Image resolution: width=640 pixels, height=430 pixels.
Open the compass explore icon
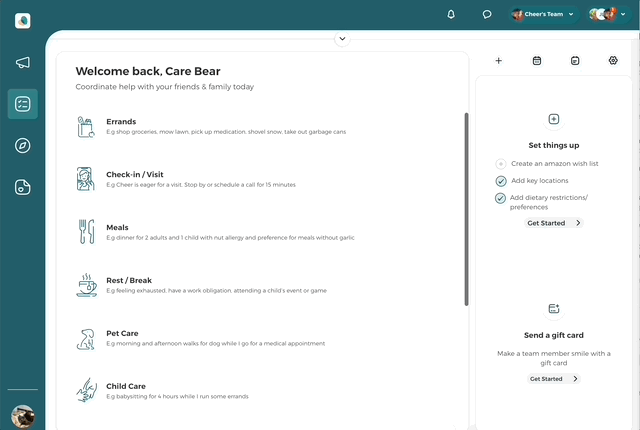(22, 146)
